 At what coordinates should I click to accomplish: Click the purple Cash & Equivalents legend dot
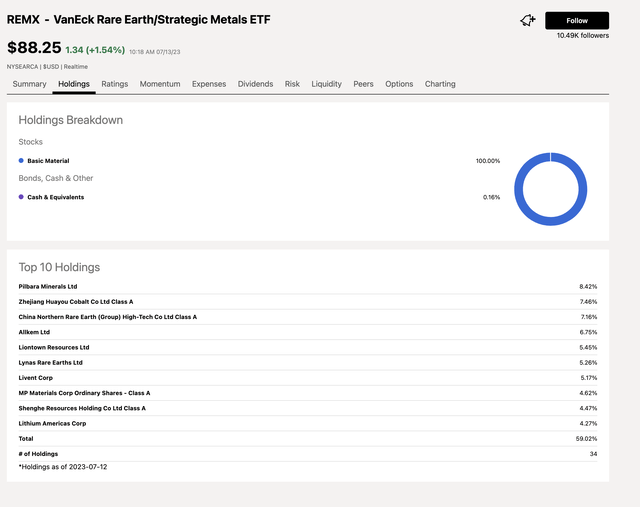pos(21,197)
